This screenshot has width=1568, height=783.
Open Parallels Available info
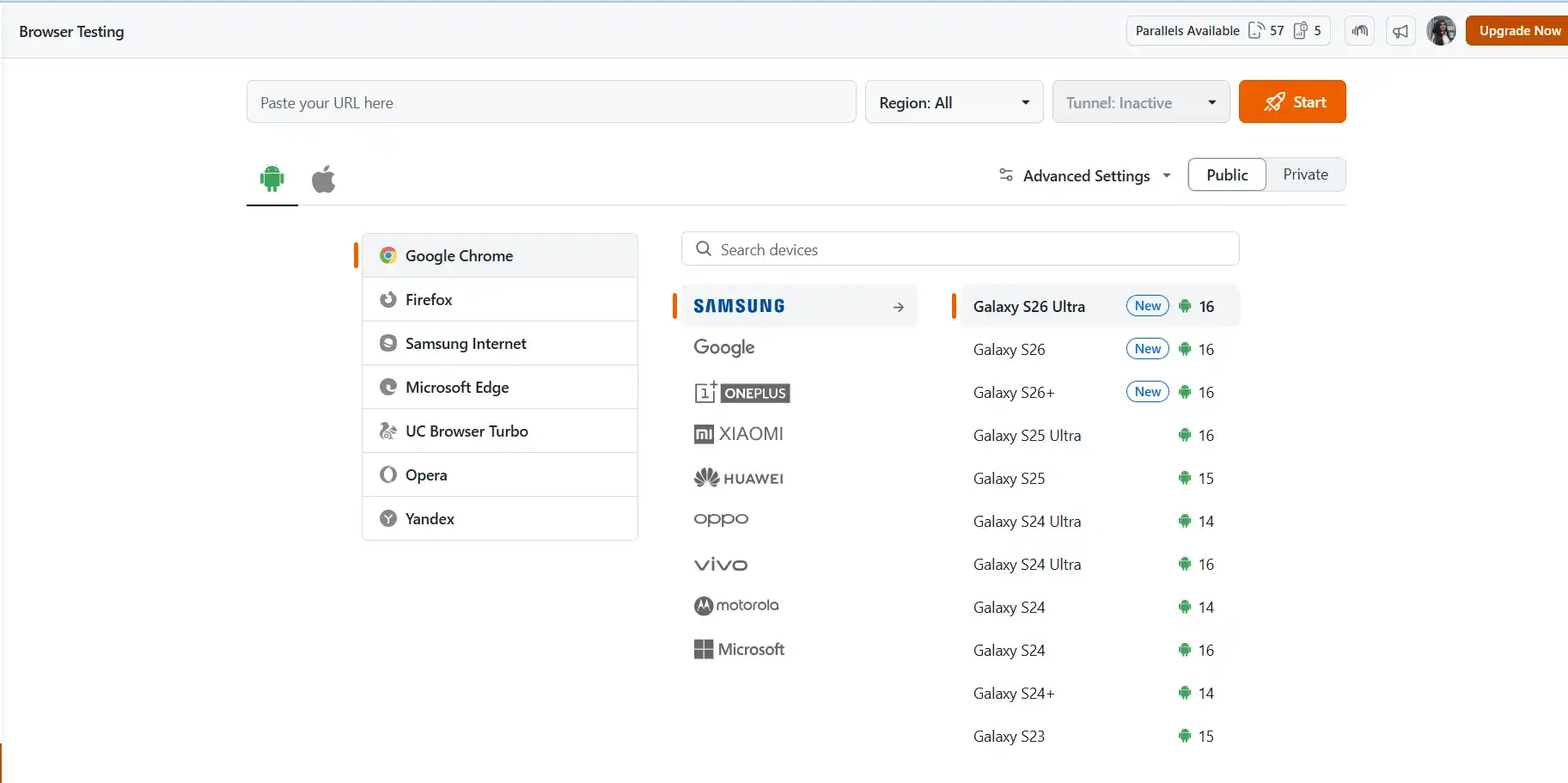pyautogui.click(x=1229, y=31)
